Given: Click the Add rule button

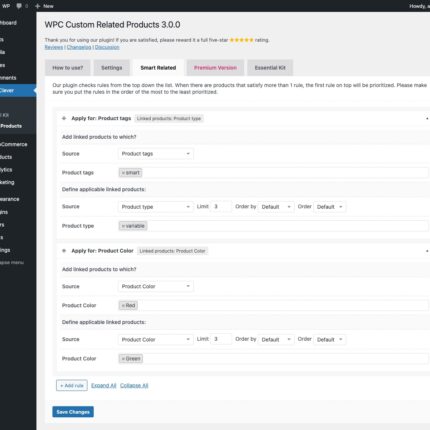Looking at the screenshot, I should [x=72, y=385].
